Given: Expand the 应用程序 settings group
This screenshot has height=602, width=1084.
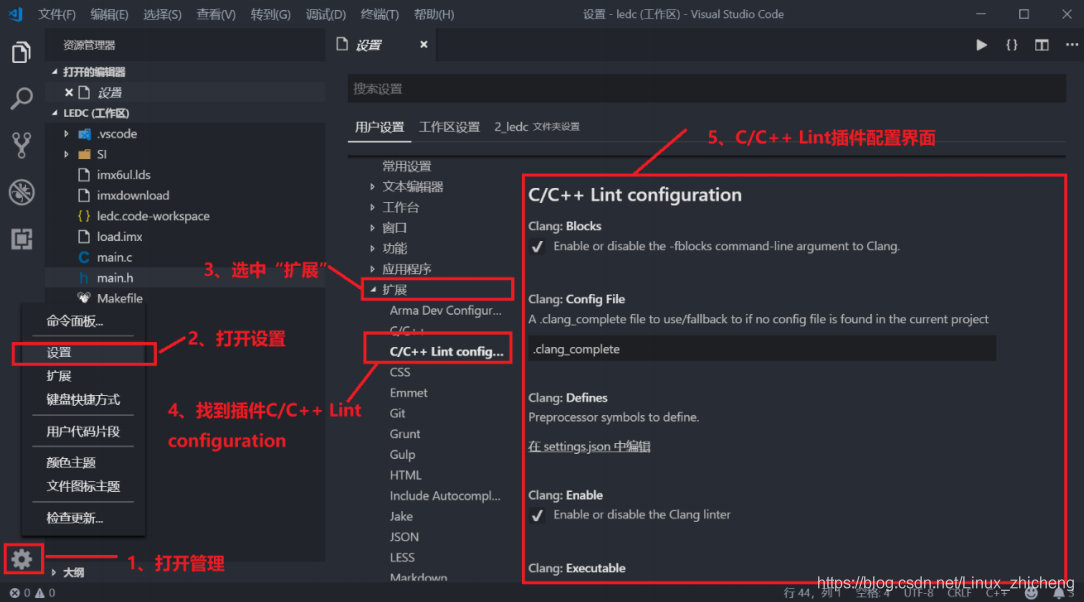Looking at the screenshot, I should pos(373,269).
